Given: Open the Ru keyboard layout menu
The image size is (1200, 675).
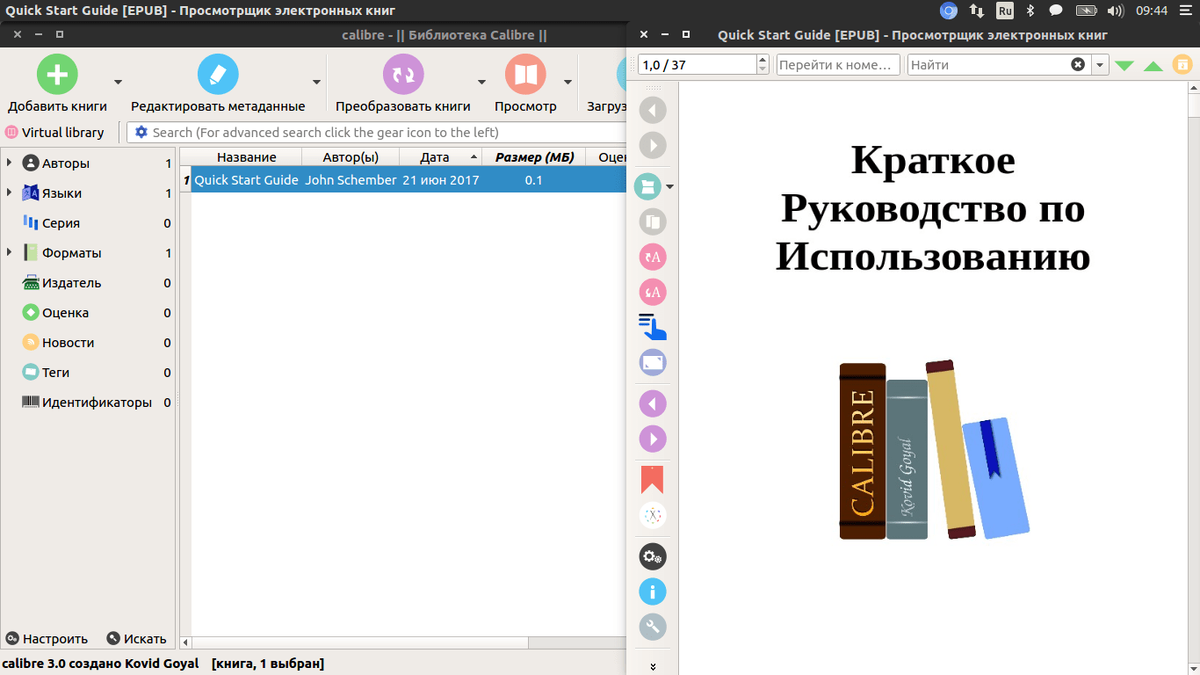Looking at the screenshot, I should (x=1004, y=10).
